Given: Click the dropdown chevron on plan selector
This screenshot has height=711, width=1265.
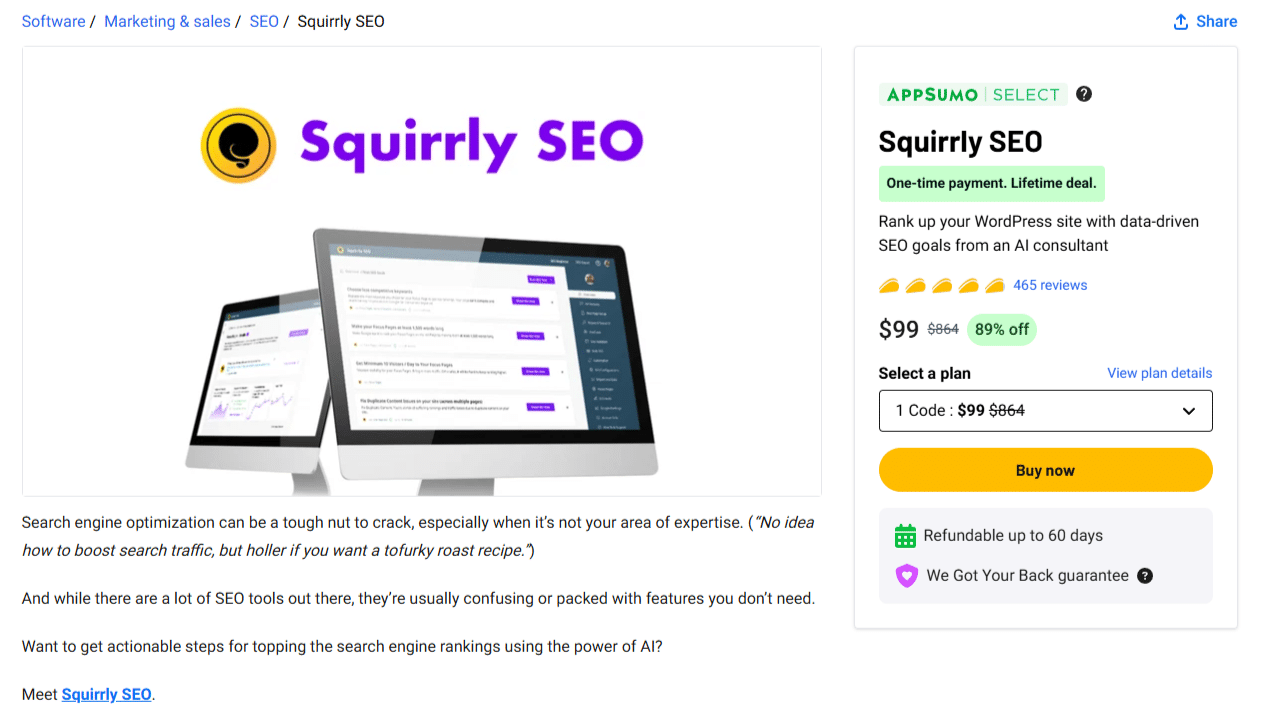Looking at the screenshot, I should [1188, 410].
